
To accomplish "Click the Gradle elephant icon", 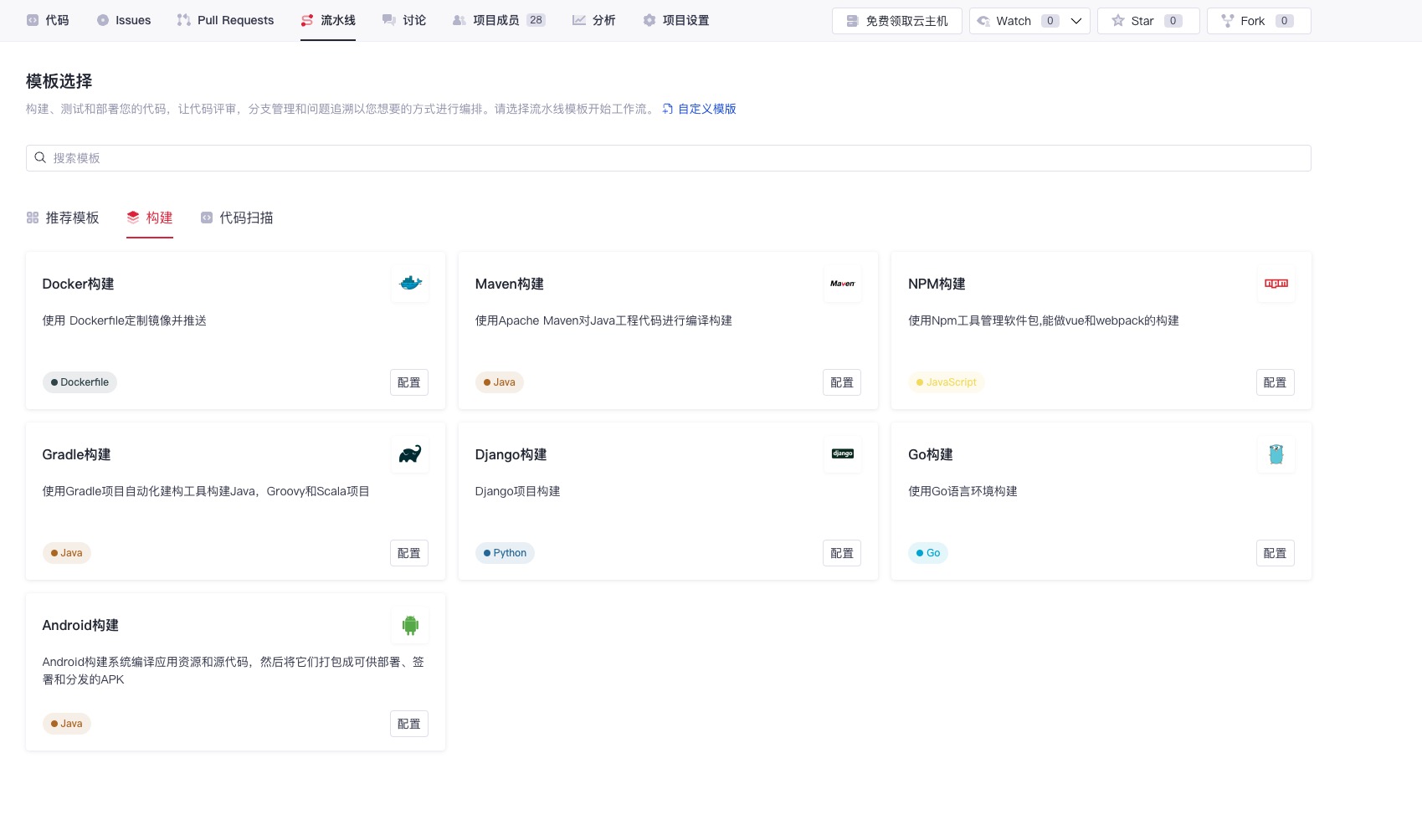I will 410,454.
